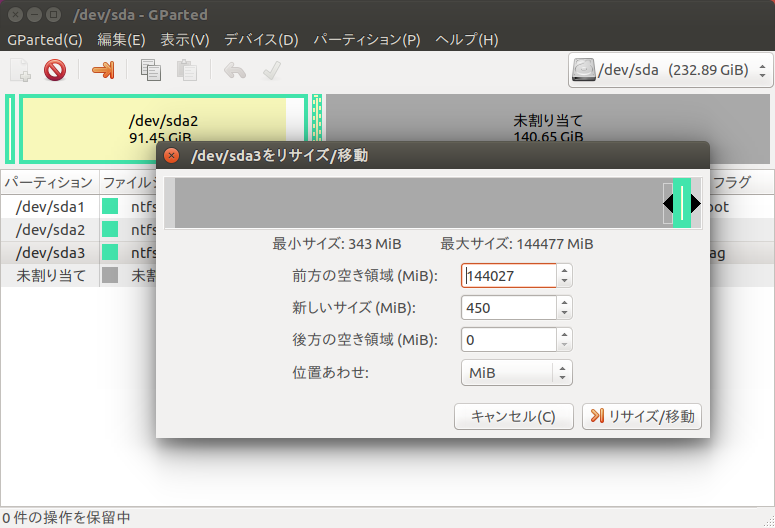The width and height of the screenshot is (775, 528).
Task: Increase the new size value
Action: click(x=564, y=302)
